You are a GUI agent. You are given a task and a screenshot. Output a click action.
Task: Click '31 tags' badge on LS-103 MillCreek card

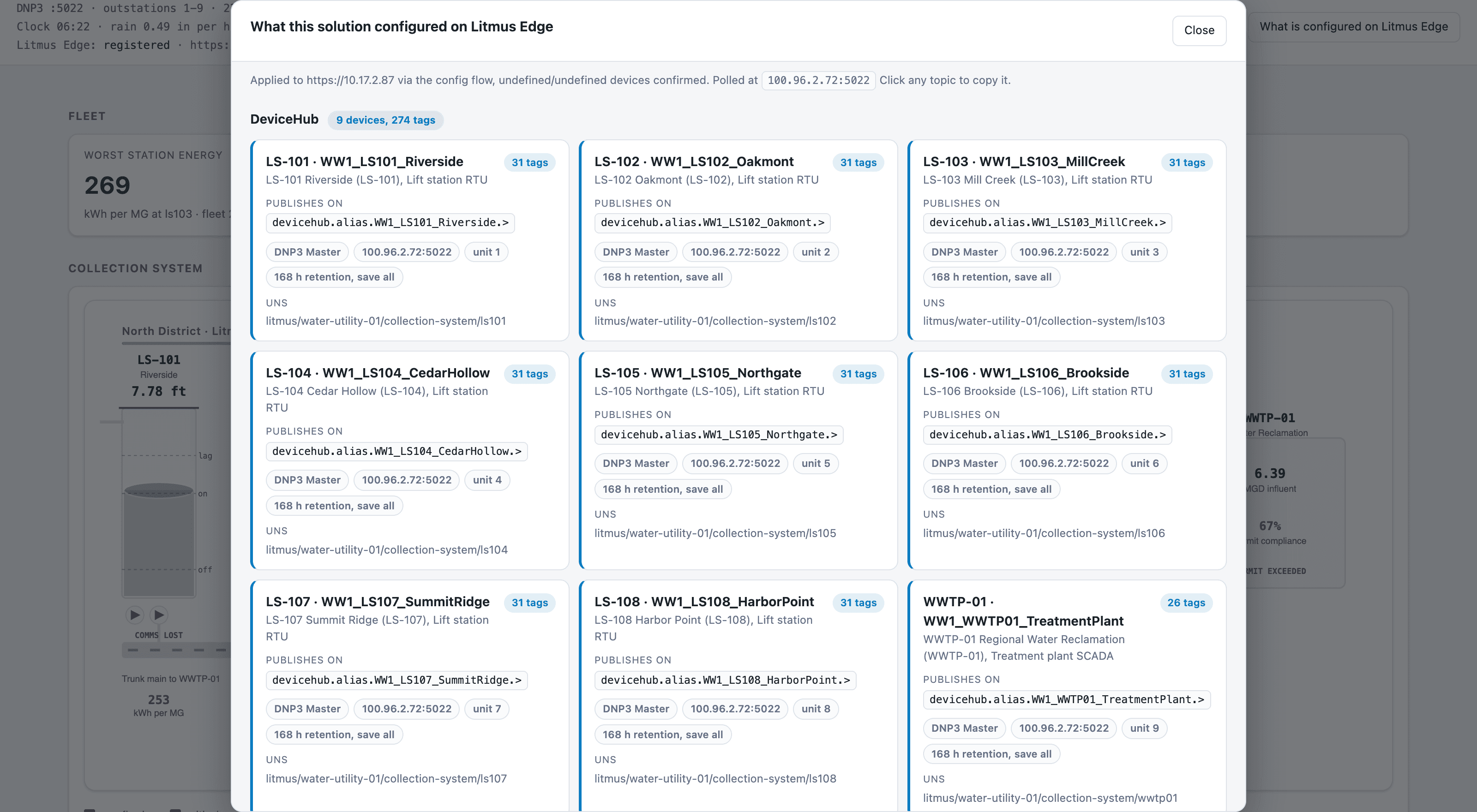pyautogui.click(x=1186, y=162)
